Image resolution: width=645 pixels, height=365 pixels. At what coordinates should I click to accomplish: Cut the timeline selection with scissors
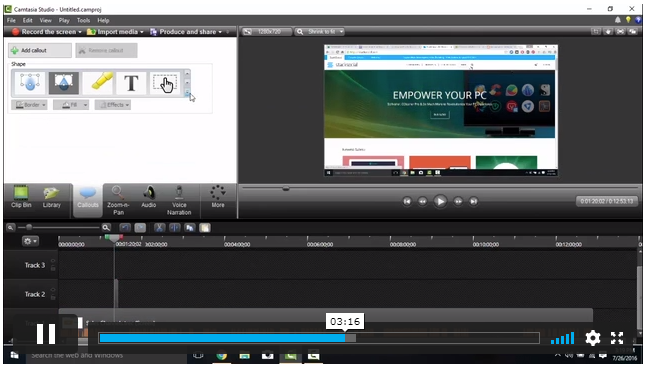point(159,228)
